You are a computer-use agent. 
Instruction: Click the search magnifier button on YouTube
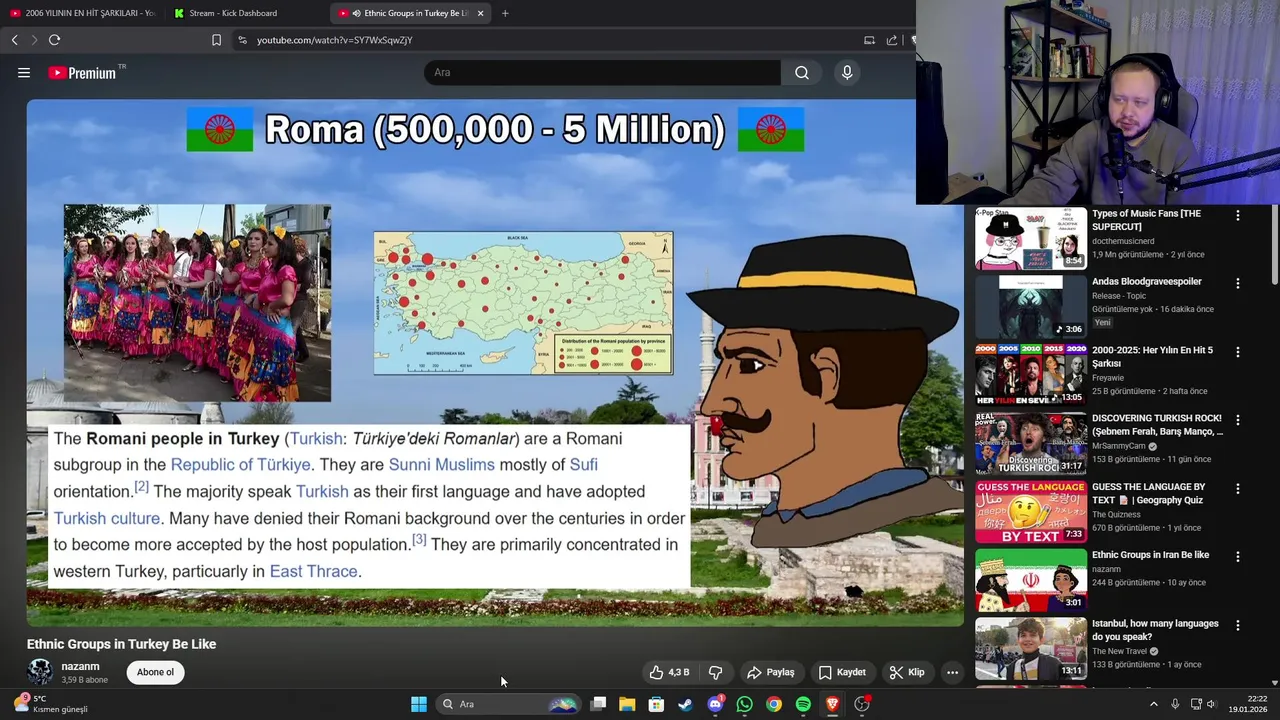coord(802,72)
